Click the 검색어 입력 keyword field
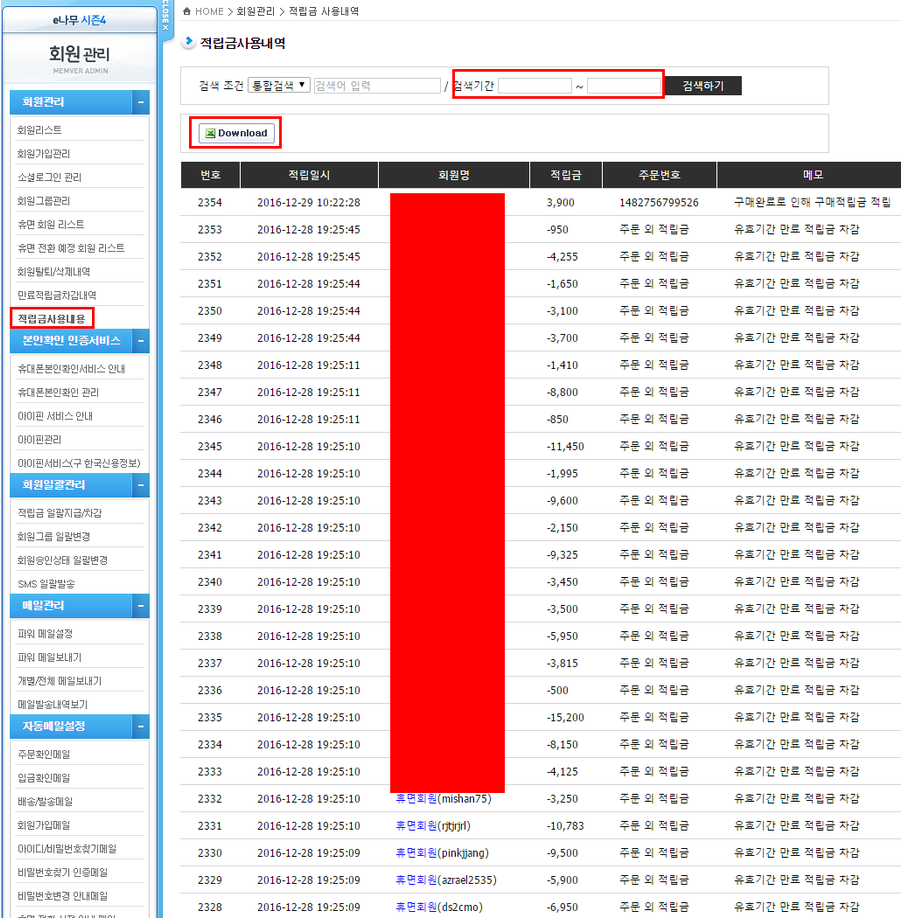901x919 pixels. 376,86
